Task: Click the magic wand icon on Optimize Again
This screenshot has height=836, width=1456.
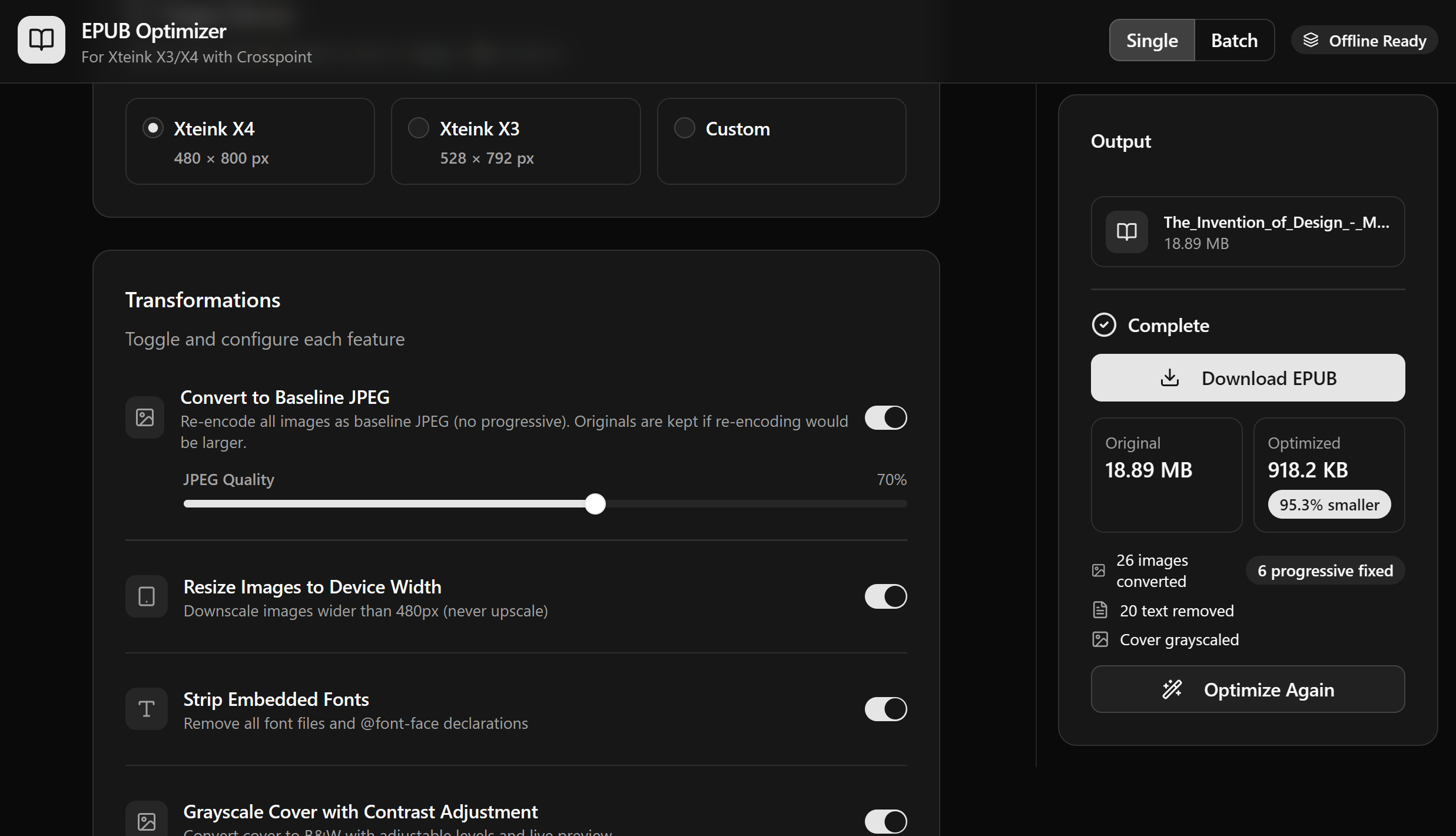Action: (x=1172, y=689)
